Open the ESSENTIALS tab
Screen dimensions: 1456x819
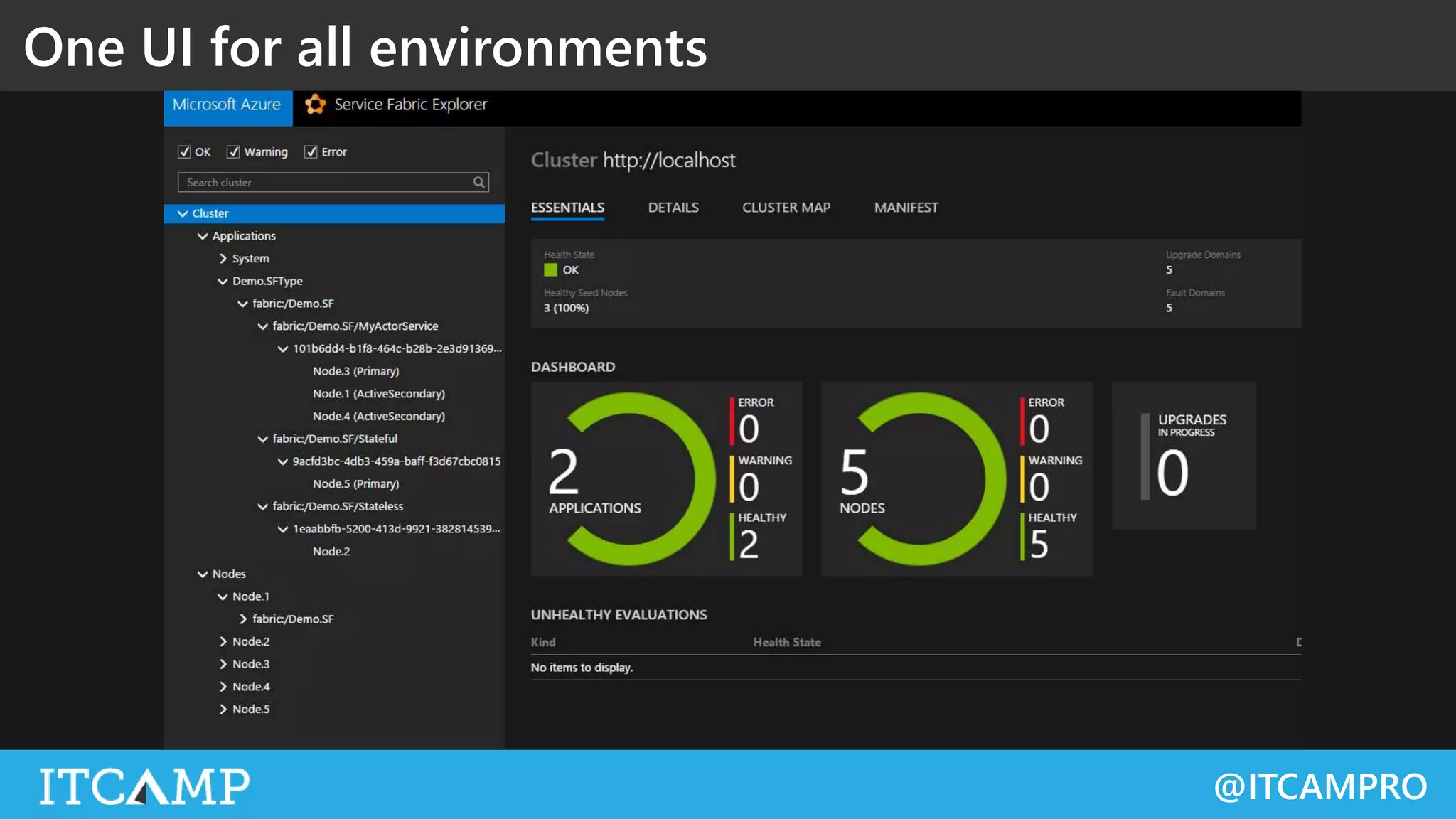click(567, 208)
